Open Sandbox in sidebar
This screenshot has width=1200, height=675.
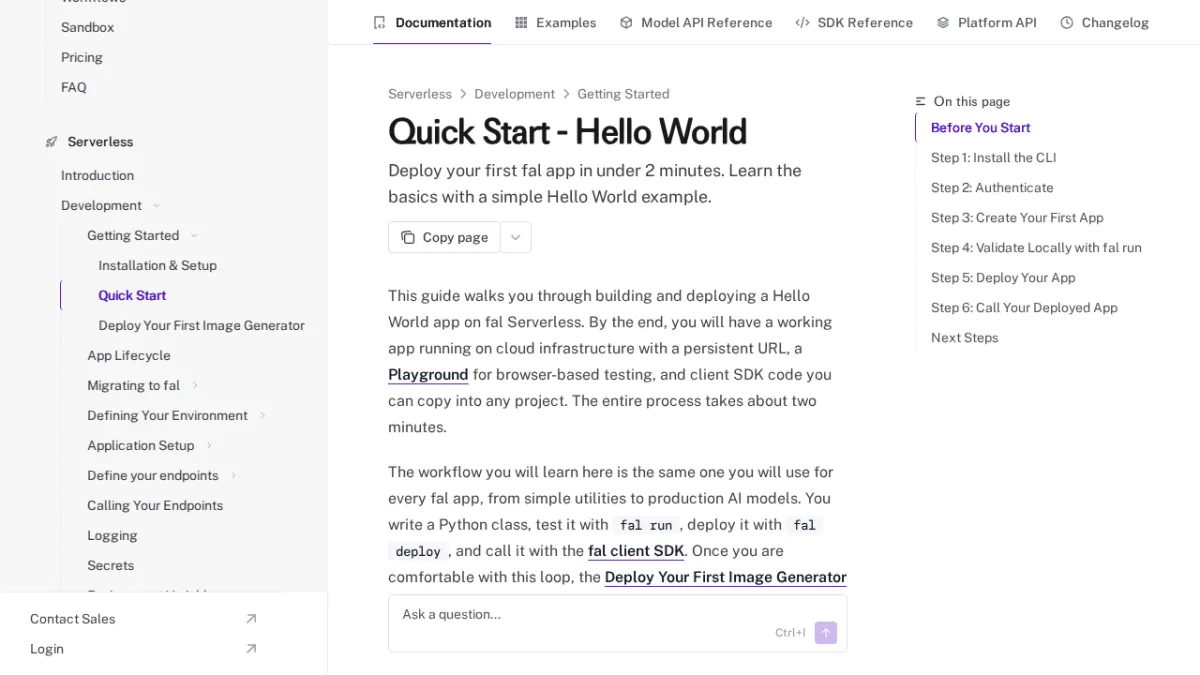point(87,27)
